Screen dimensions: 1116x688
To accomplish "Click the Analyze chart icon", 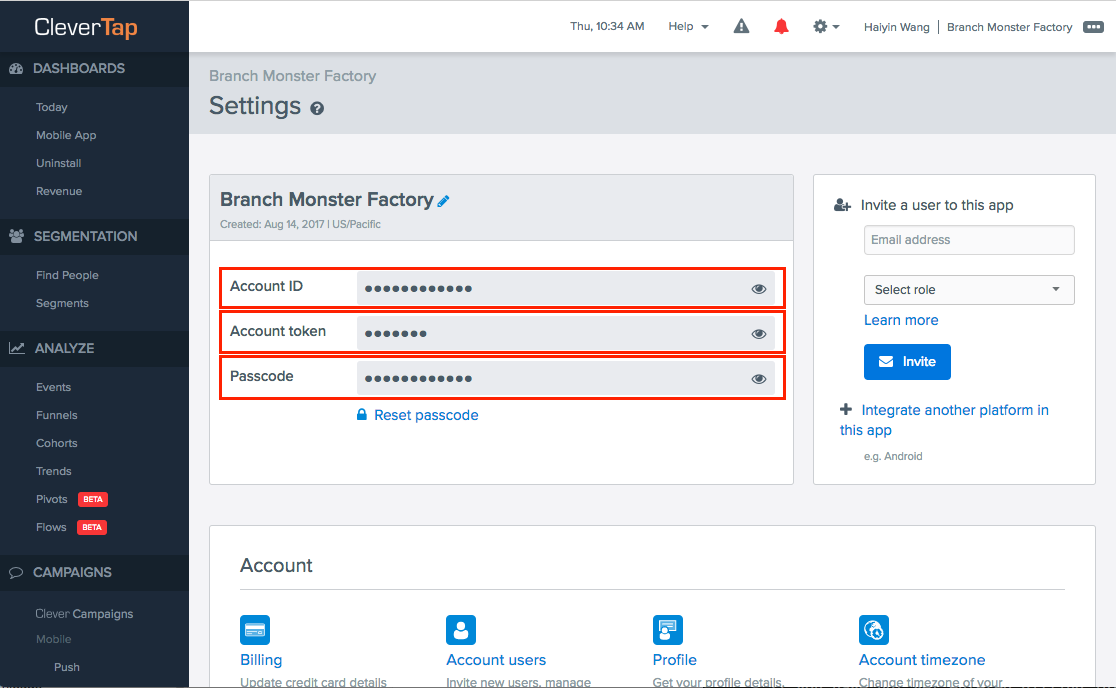I will 16,348.
